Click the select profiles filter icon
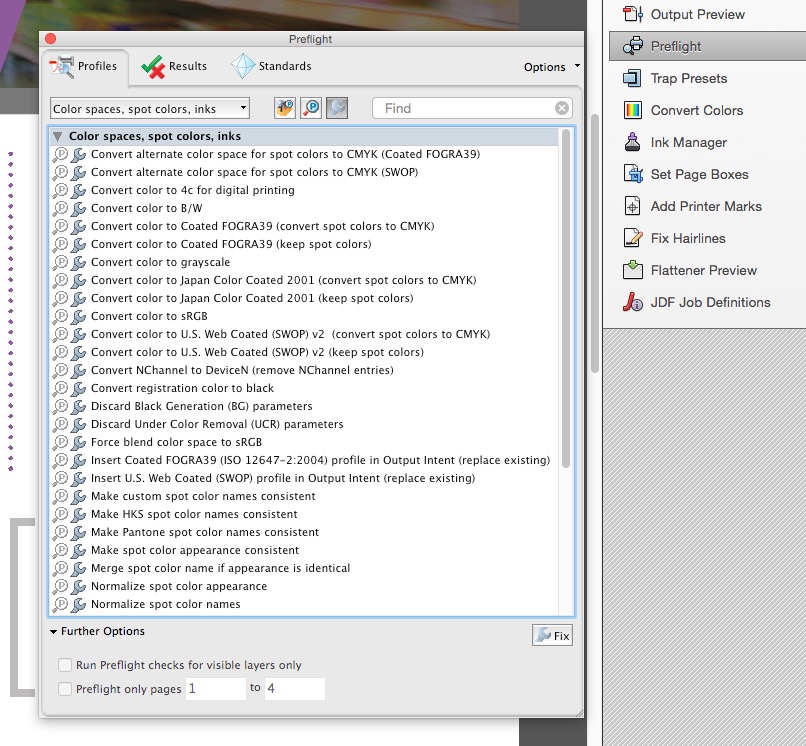 tap(285, 108)
